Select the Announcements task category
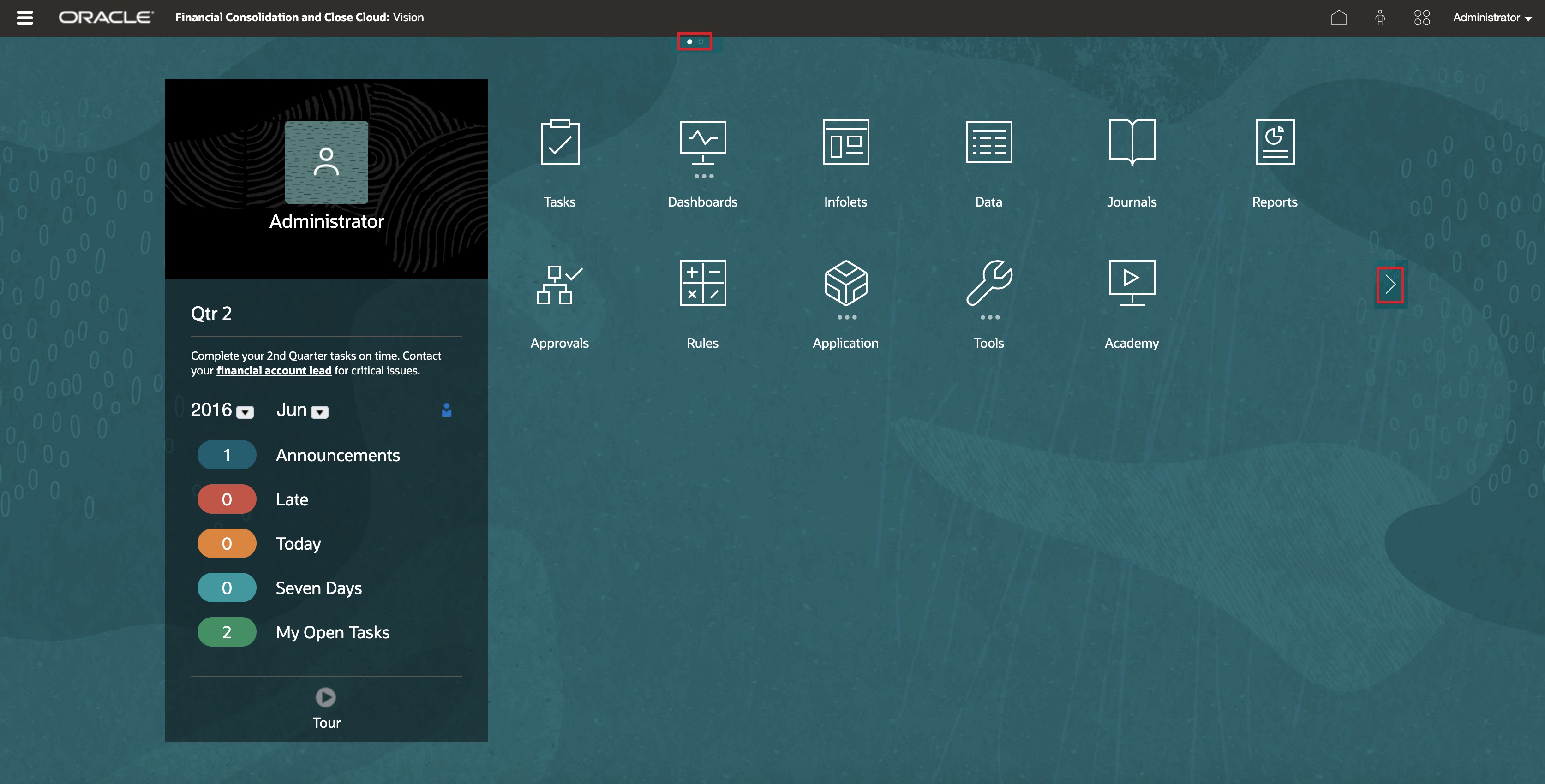This screenshot has width=1545, height=784. [x=338, y=455]
